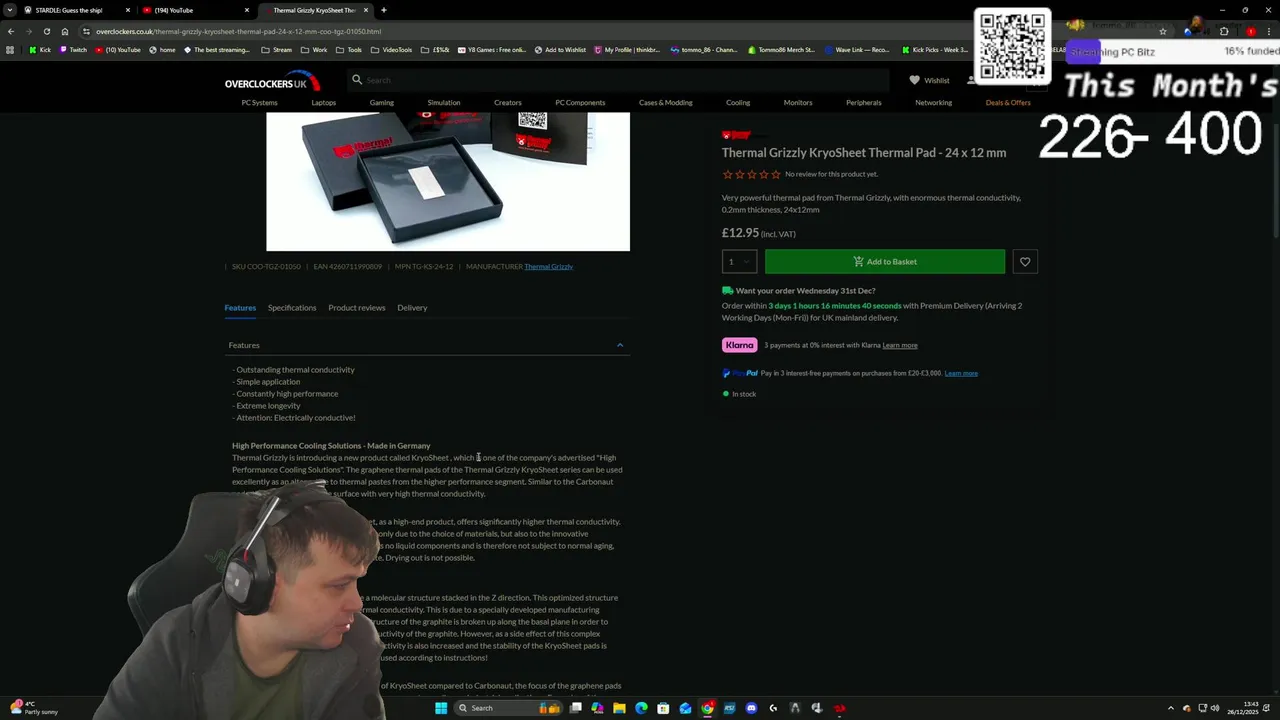1280x720 pixels.
Task: Open the Cooling menu
Action: [x=738, y=102]
